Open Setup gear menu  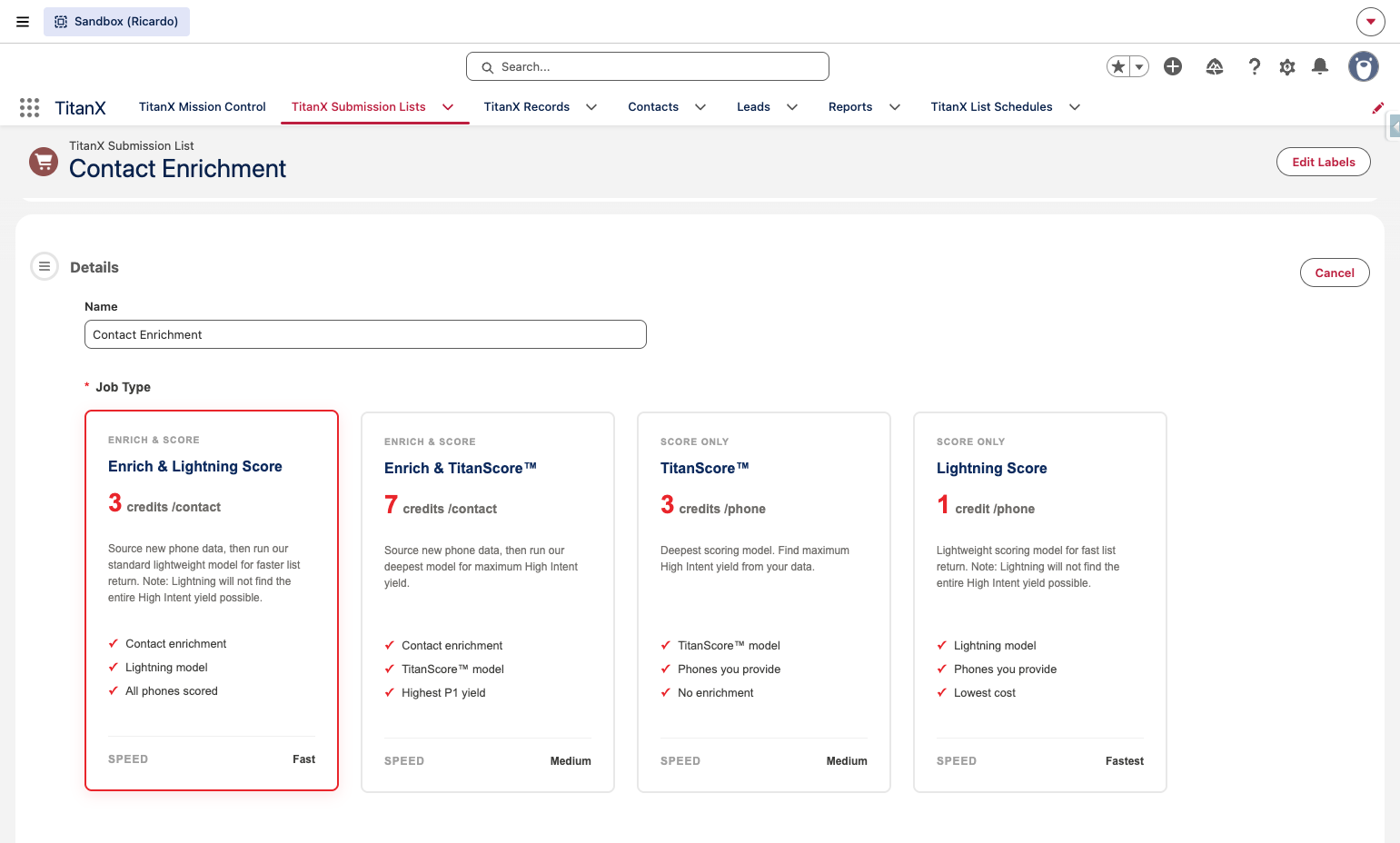pyautogui.click(x=1287, y=66)
